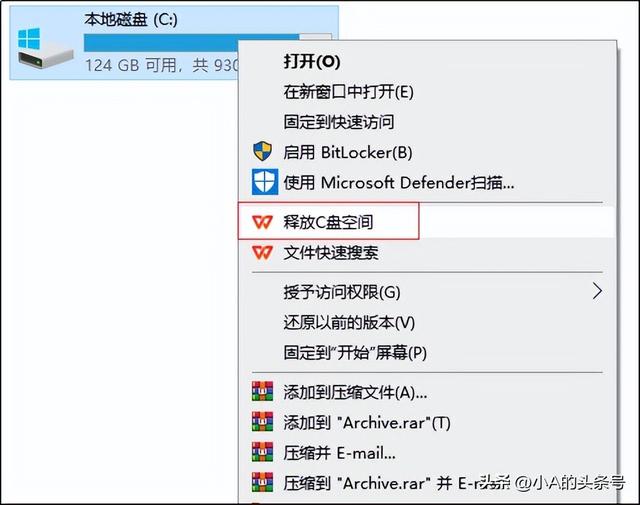Click the 本地磁盘 (C:) drive label
The width and height of the screenshot is (640, 505).
click(132, 17)
